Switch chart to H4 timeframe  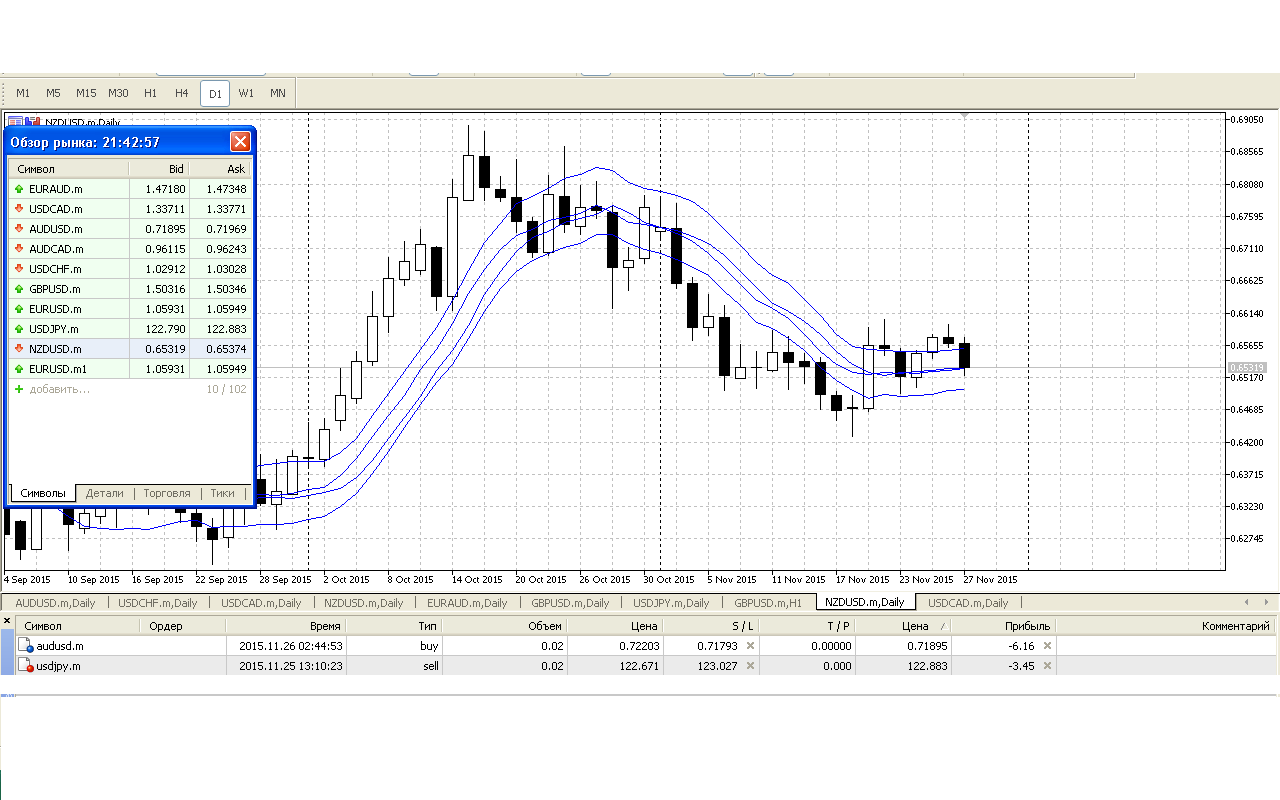click(181, 93)
